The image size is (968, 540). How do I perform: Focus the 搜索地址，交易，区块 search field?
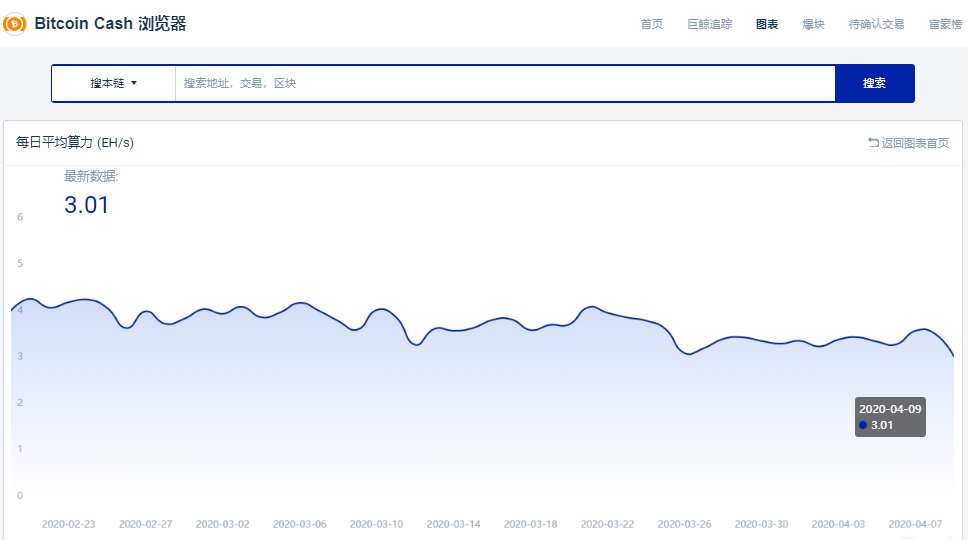(x=505, y=83)
